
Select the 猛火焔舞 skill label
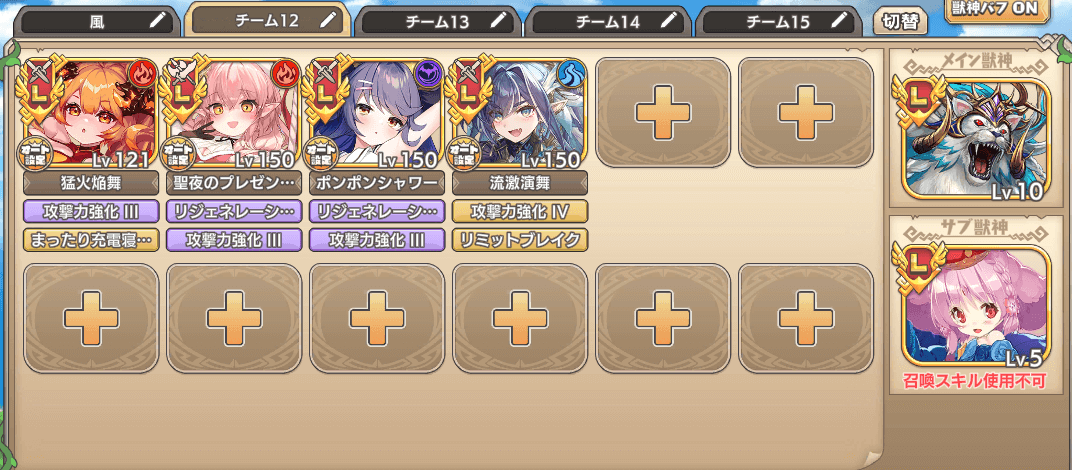click(x=91, y=183)
